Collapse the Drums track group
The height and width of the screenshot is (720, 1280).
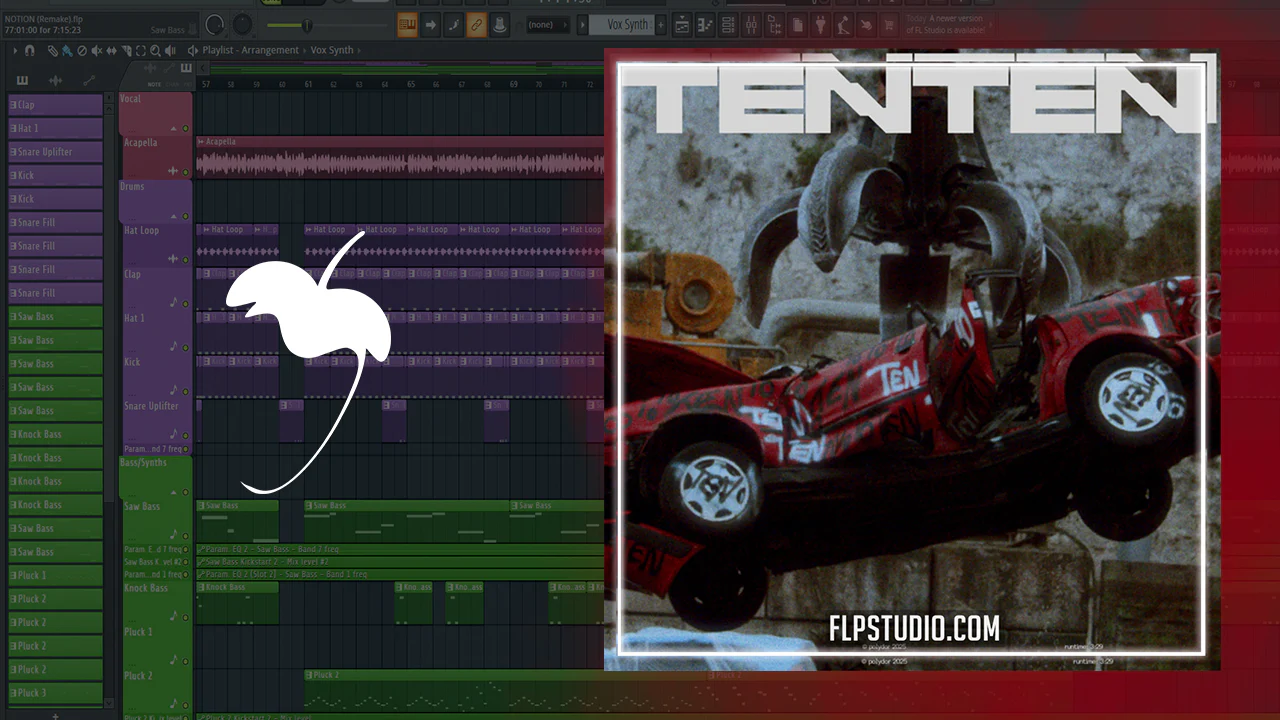[x=174, y=216]
